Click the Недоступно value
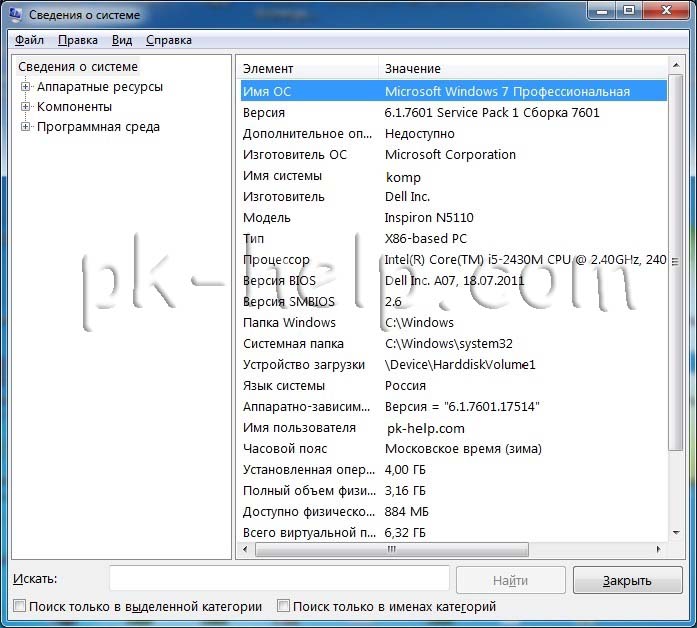Viewport: 697px width, 628px height. pyautogui.click(x=420, y=133)
